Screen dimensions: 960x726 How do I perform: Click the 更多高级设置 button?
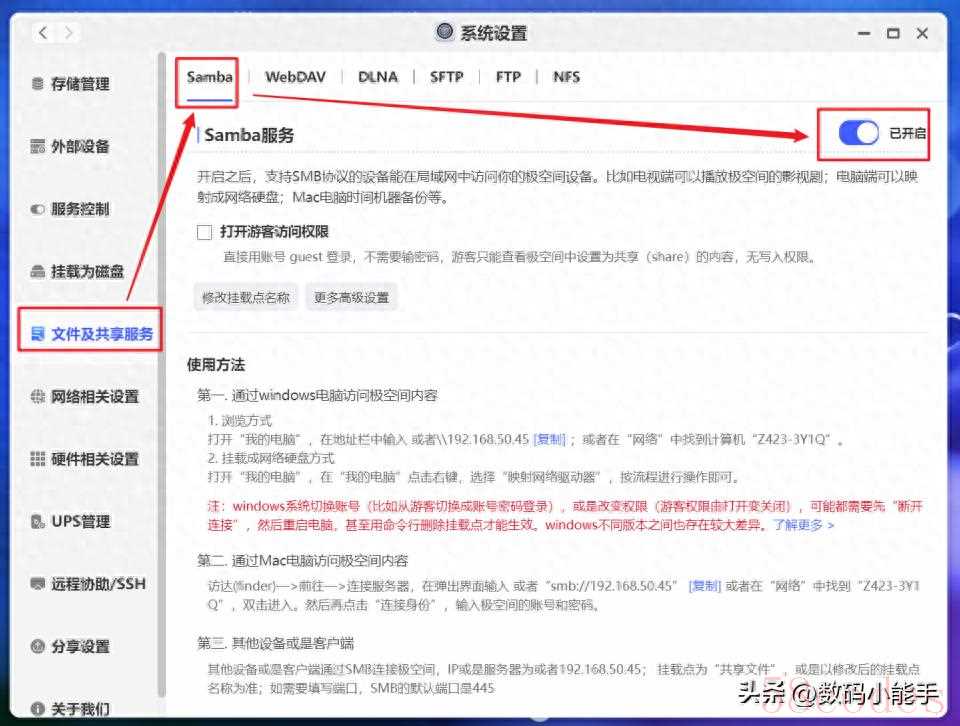point(351,297)
